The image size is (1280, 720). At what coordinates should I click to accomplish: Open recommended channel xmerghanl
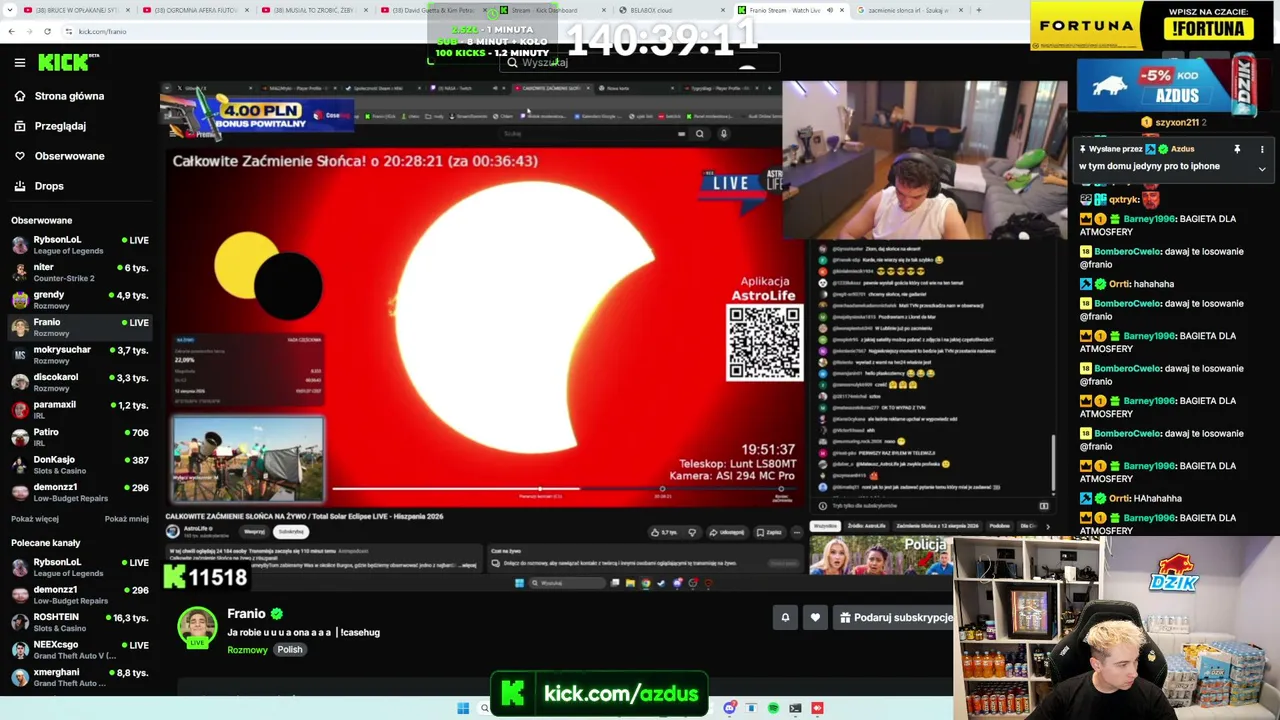[x=80, y=677]
